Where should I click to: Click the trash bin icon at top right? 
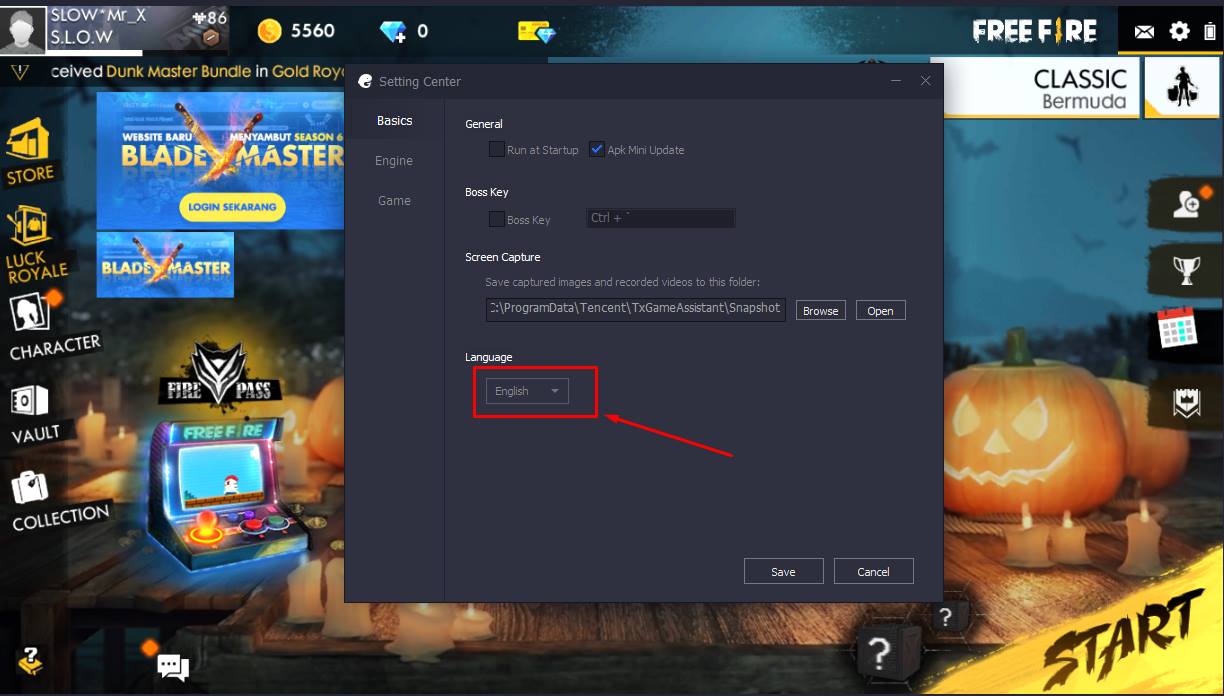tap(1208, 31)
